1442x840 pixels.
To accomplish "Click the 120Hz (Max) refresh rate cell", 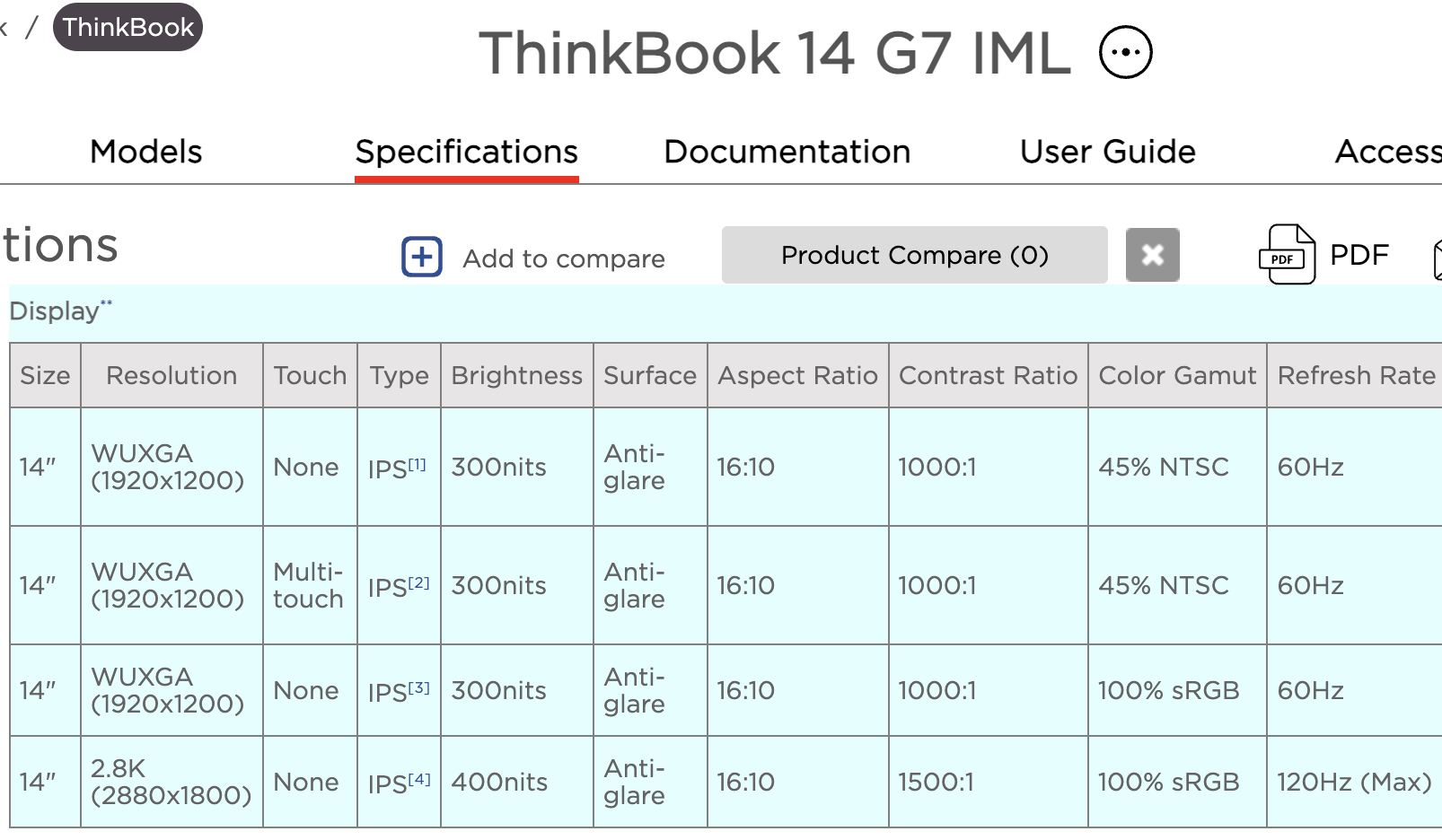I will tap(1355, 782).
